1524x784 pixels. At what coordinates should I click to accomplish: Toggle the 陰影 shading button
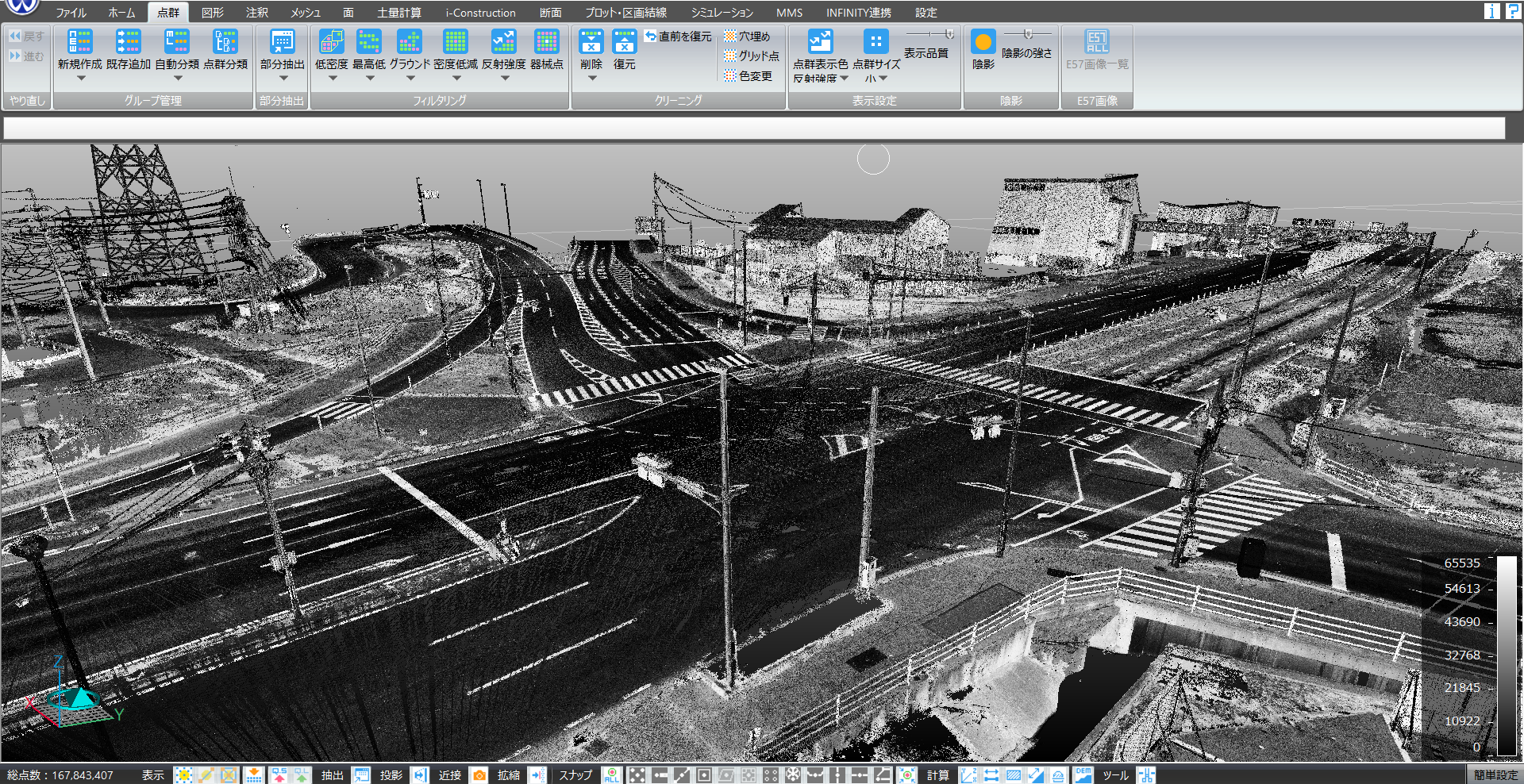983,42
